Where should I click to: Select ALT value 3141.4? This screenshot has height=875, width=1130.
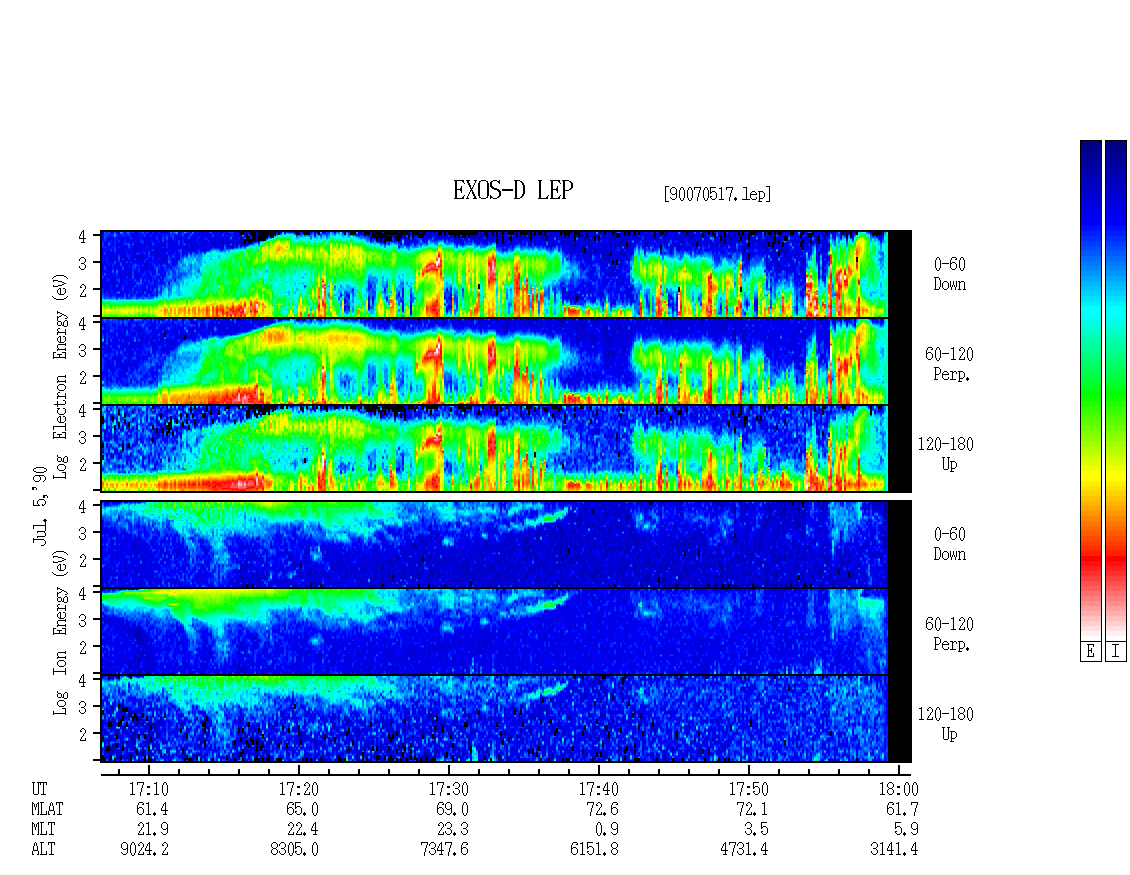pyautogui.click(x=894, y=850)
